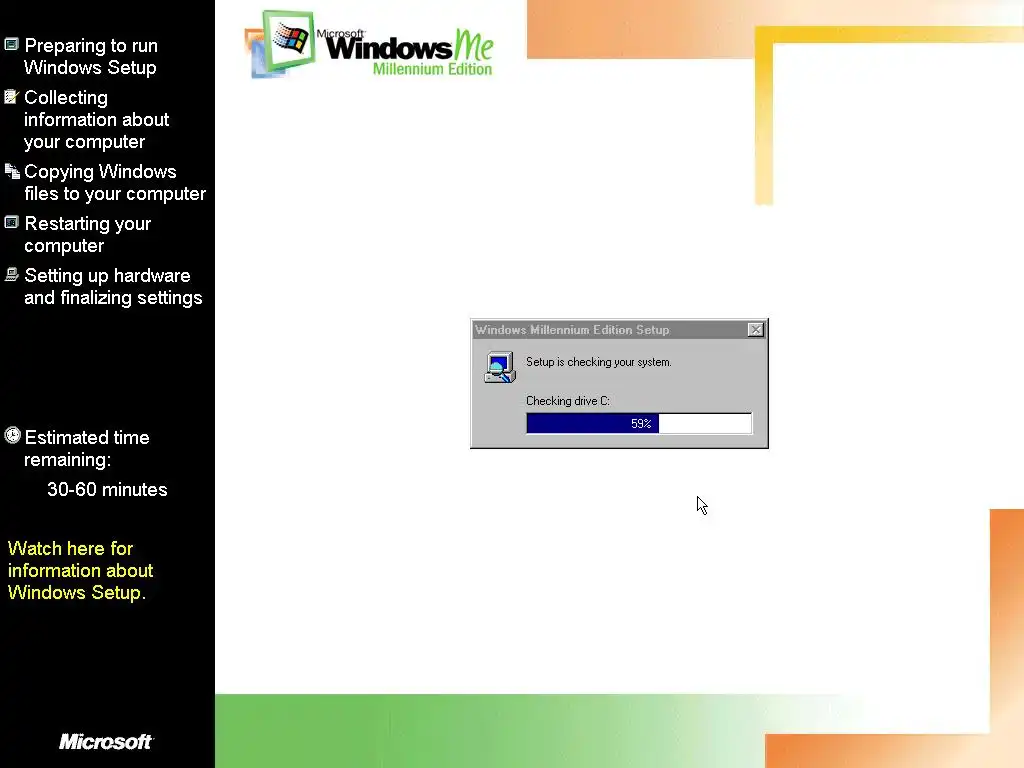This screenshot has height=768, width=1024.
Task: Click the Windows Millennium Edition Setup title bar
Action: pyautogui.click(x=618, y=330)
